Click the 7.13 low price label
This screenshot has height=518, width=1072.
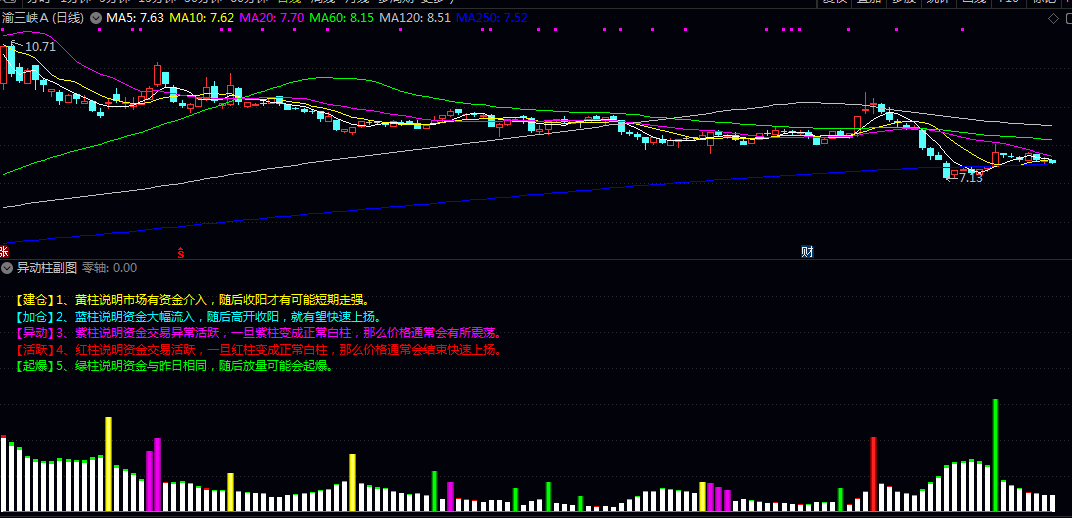970,178
